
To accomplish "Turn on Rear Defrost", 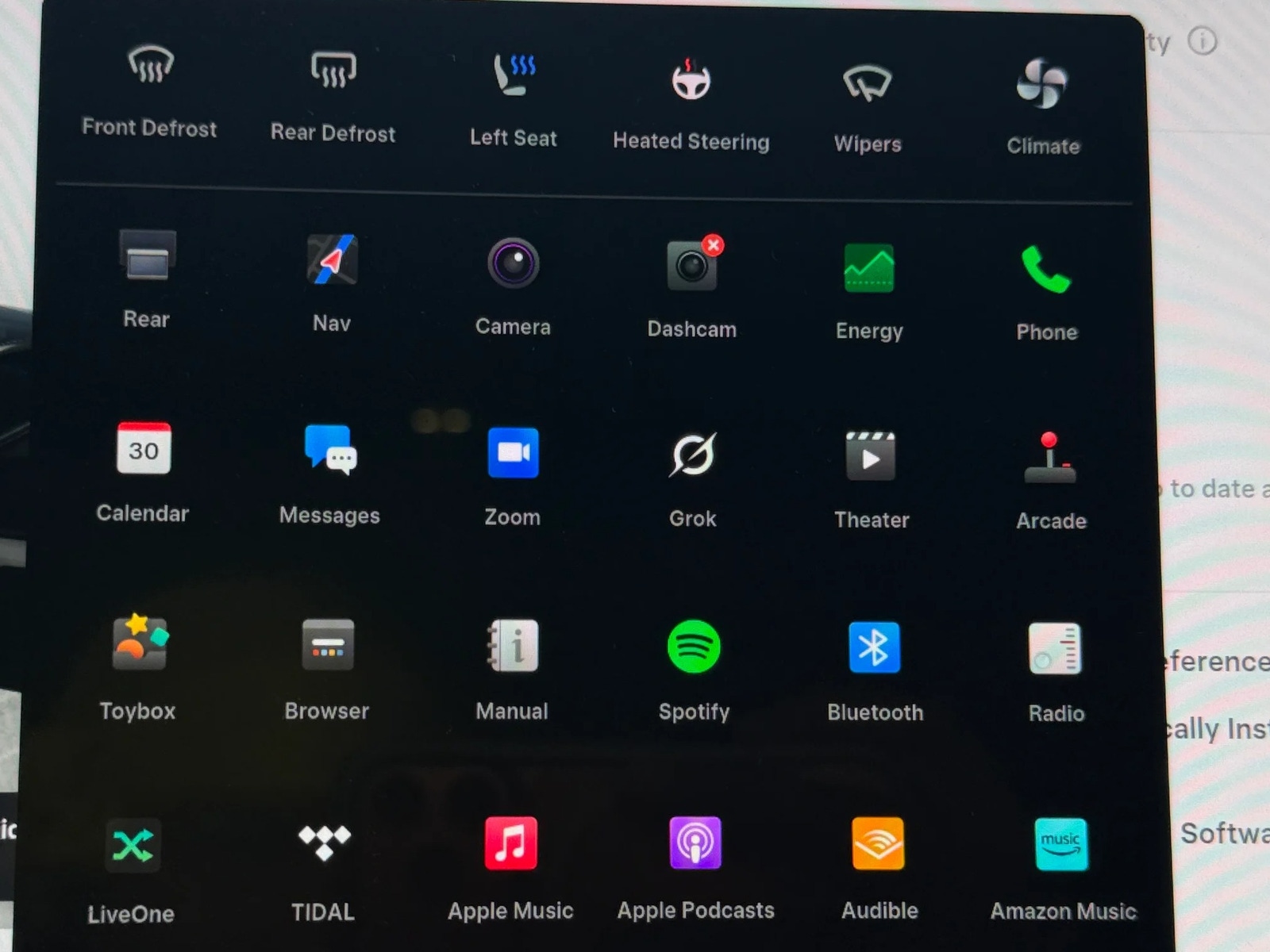I will 333,70.
